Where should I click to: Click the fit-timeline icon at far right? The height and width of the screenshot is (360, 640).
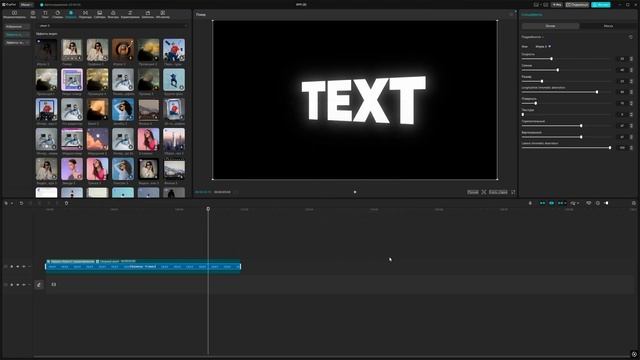634,203
